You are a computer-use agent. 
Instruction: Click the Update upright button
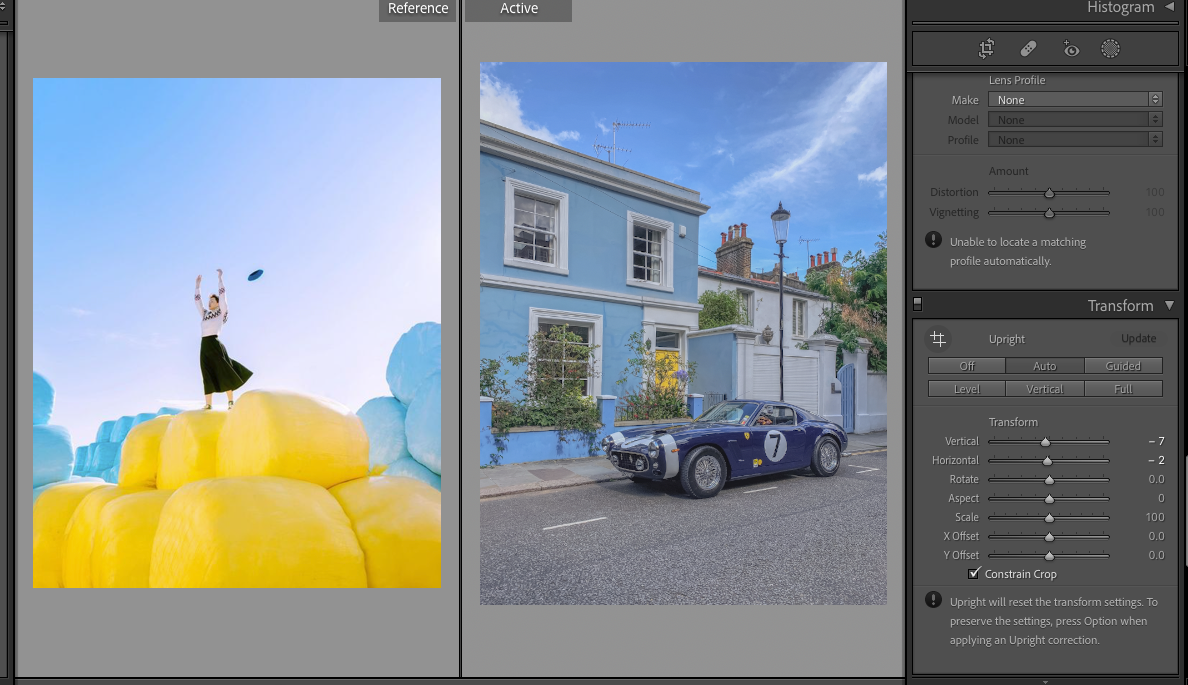(1139, 339)
